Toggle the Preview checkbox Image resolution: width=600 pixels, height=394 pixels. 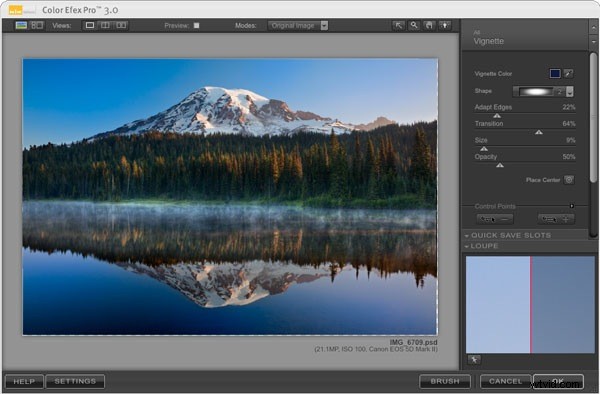click(197, 26)
